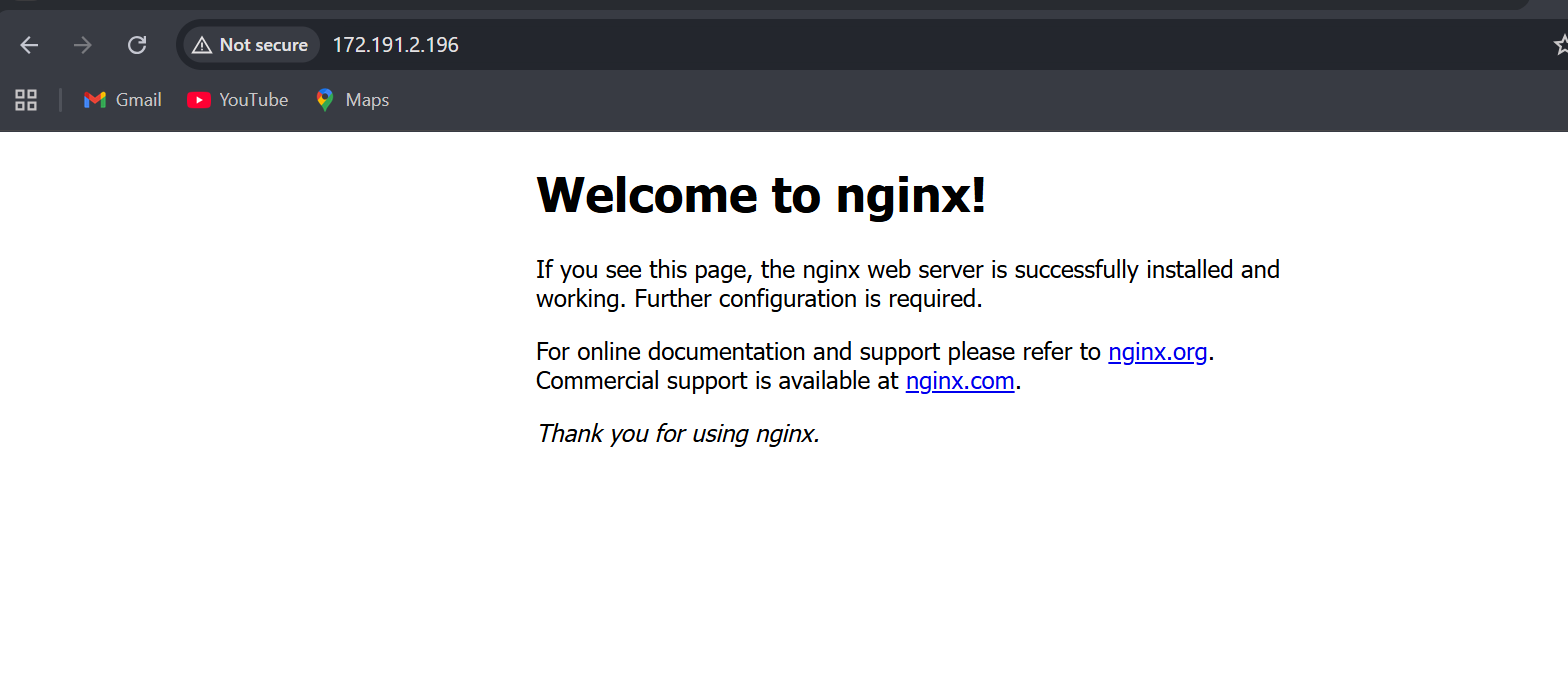Click the "Welcome to nginx!" heading
1568x694 pixels.
pos(761,194)
